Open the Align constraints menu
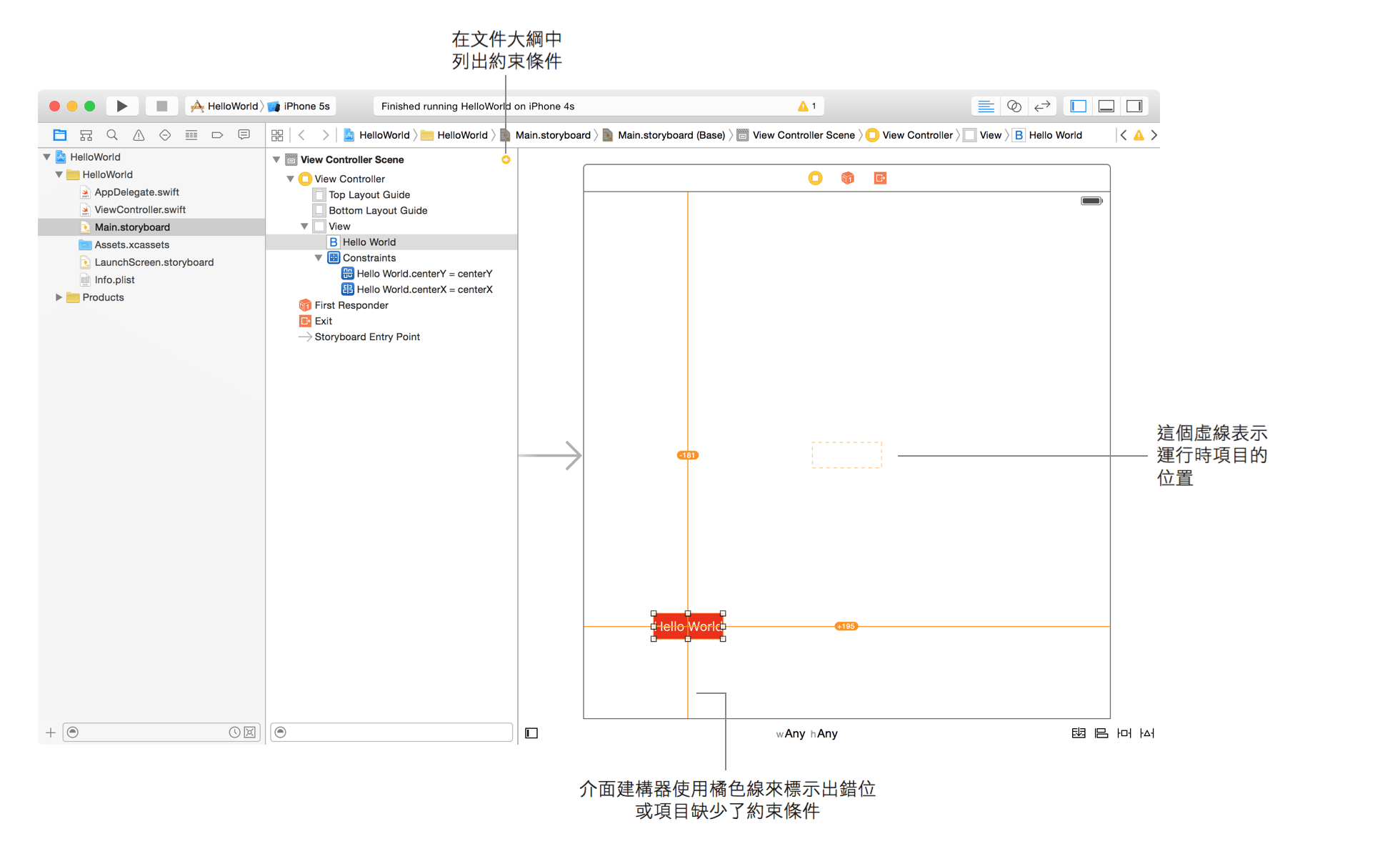 [1101, 733]
